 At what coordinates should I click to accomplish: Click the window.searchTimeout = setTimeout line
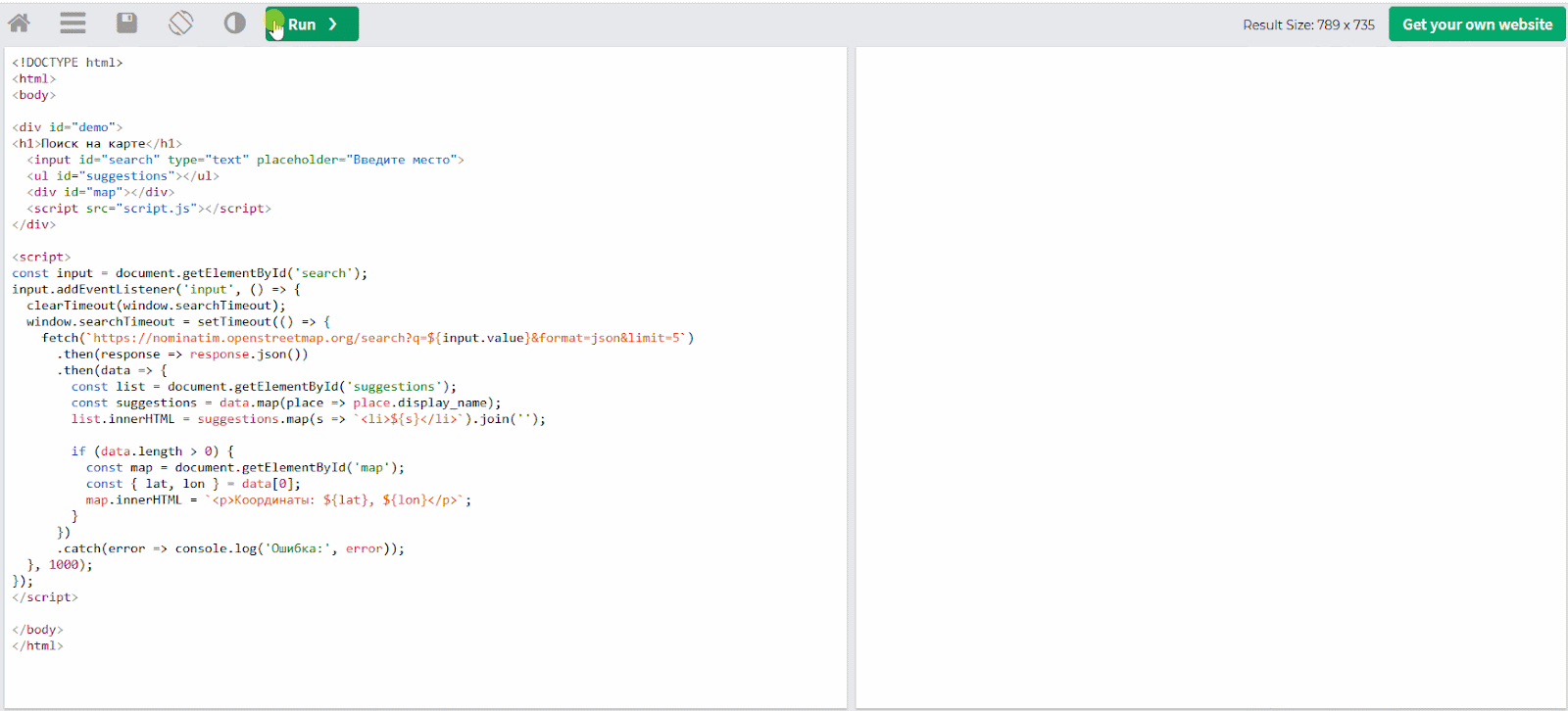(x=178, y=321)
